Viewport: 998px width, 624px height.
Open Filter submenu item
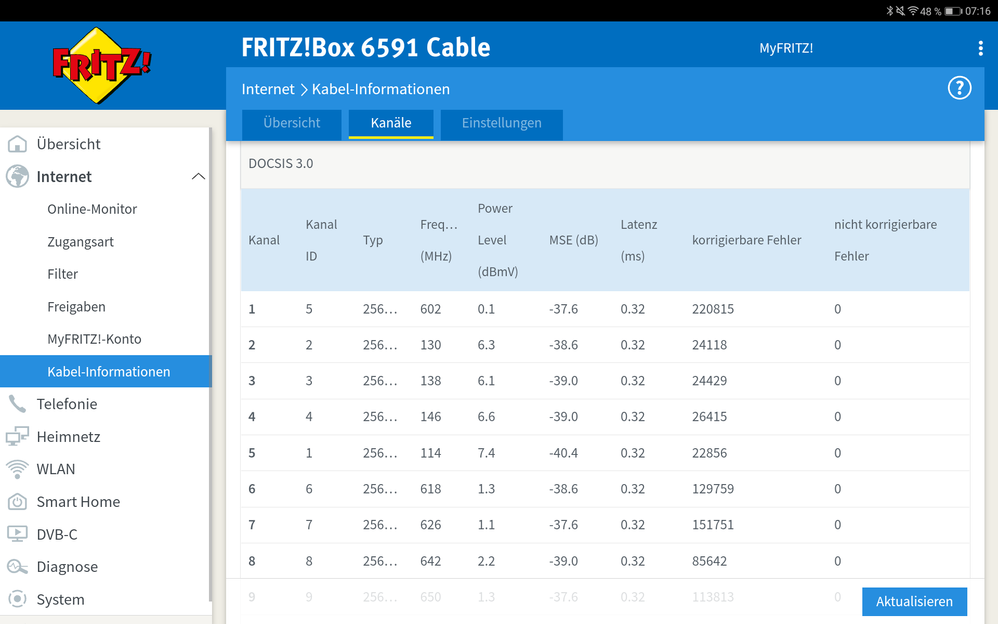click(x=62, y=274)
